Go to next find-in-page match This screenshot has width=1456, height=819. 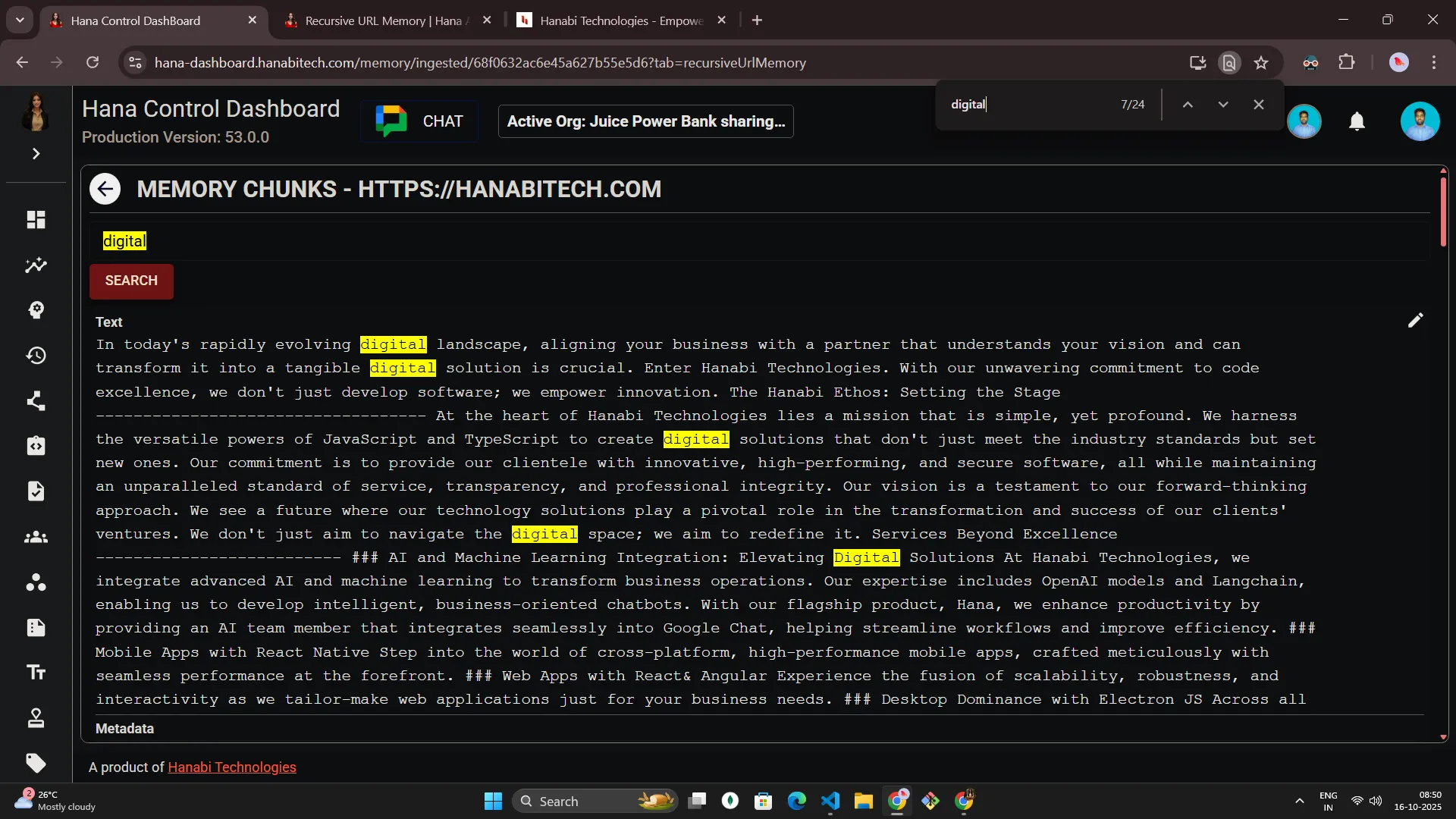(1222, 105)
